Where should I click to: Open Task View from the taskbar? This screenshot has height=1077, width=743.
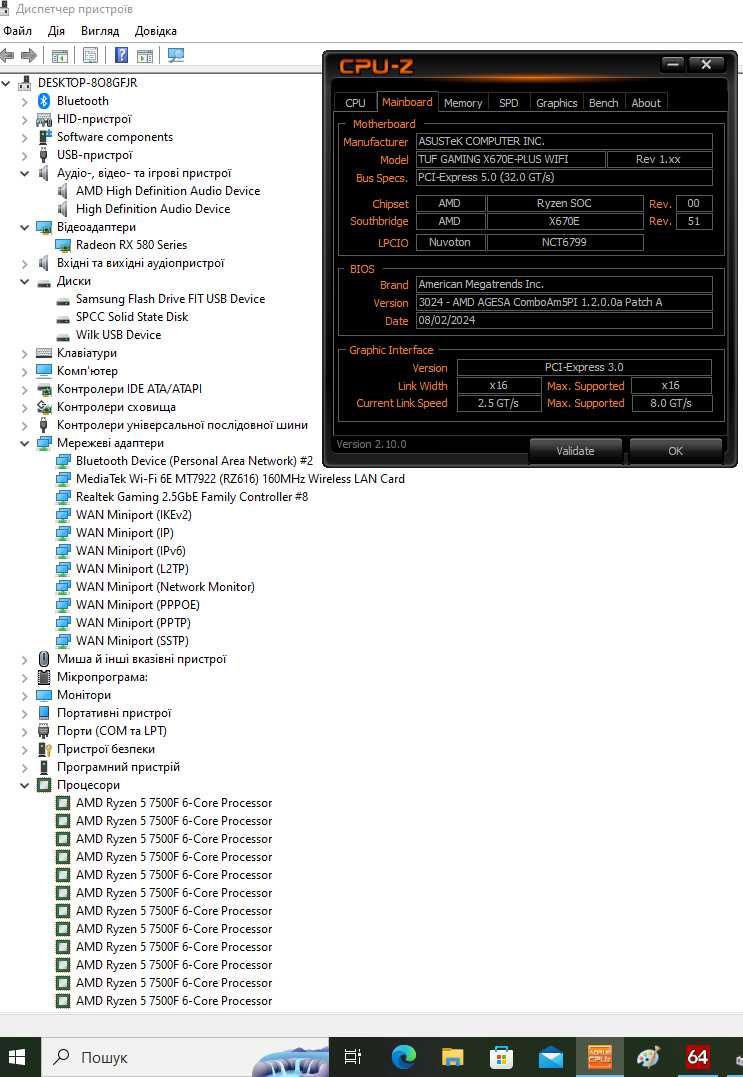[x=353, y=1057]
